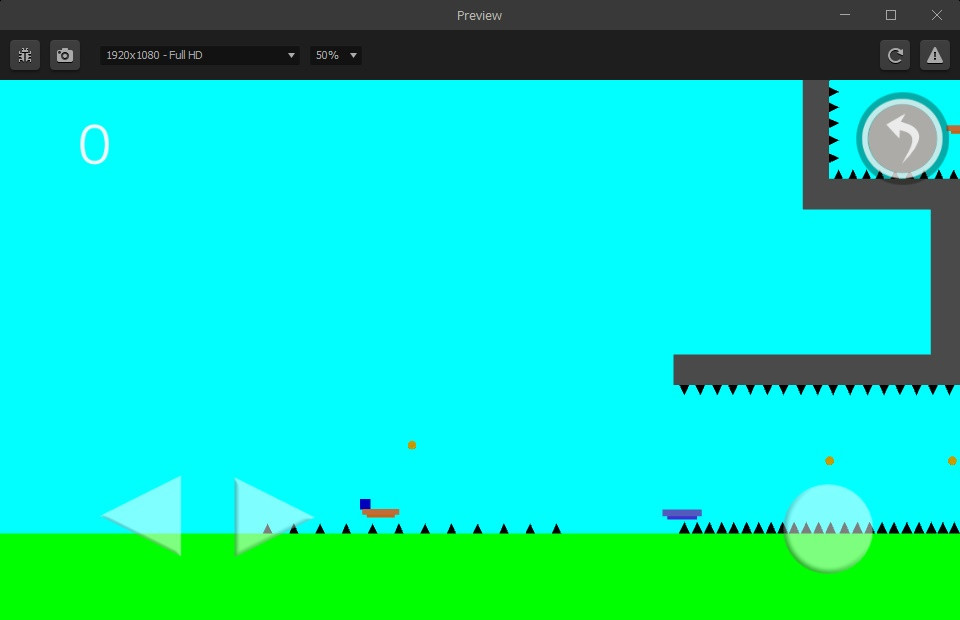This screenshot has height=620, width=960.
Task: Click the Preview window title
Action: tap(479, 15)
